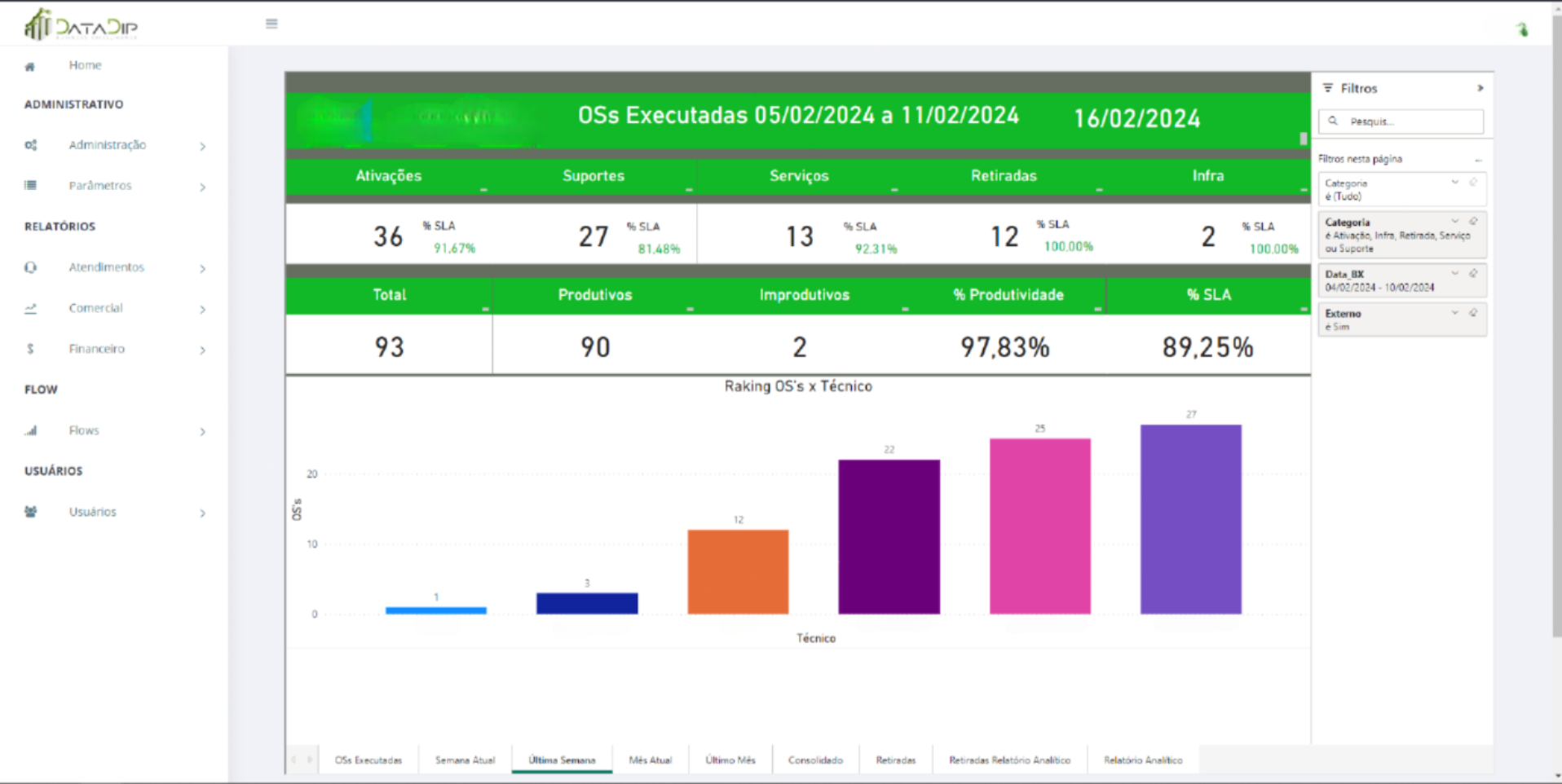
Task: Click previous page tabs arrow
Action: [293, 760]
